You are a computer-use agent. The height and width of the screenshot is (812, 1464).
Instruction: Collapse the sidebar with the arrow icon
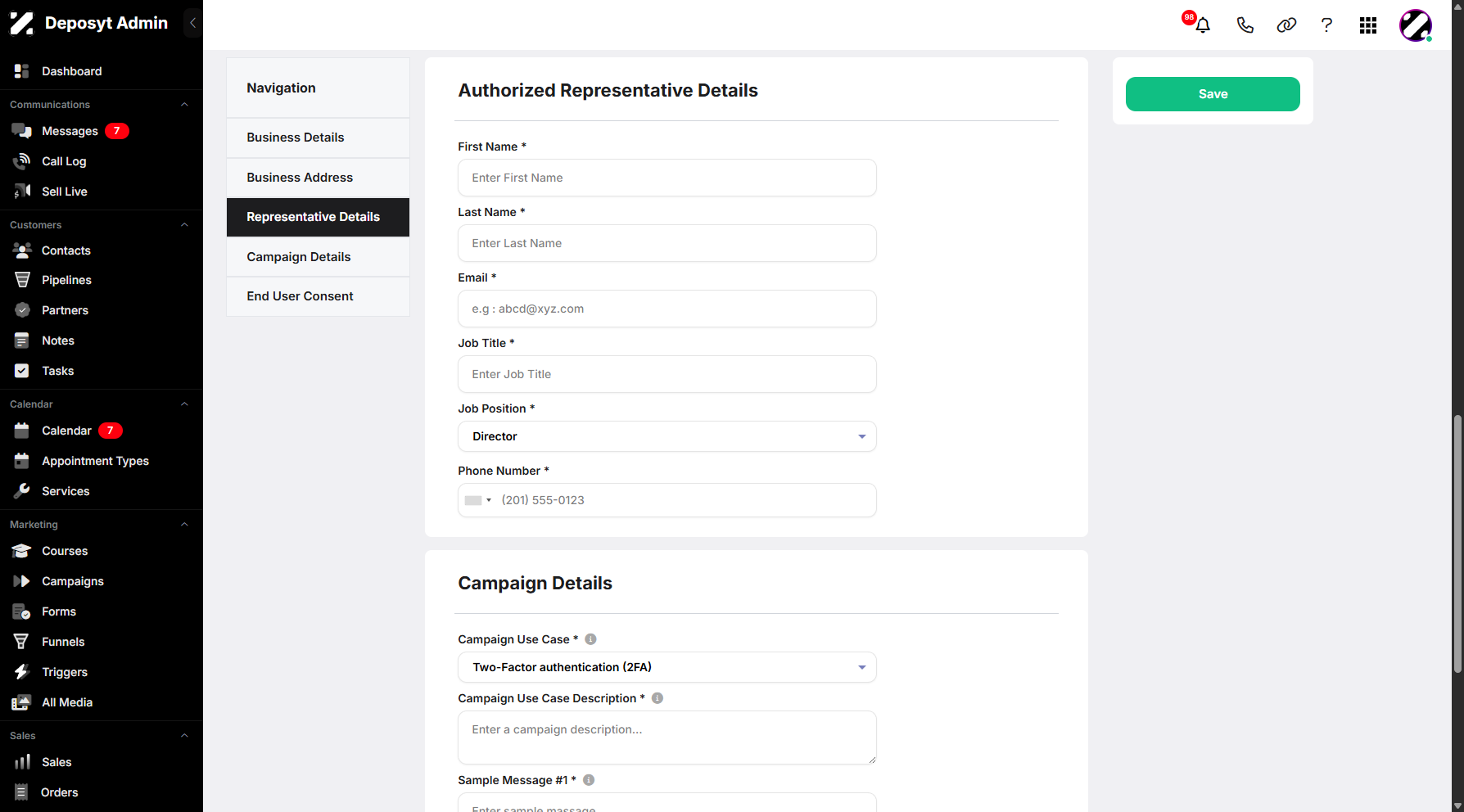(x=192, y=23)
